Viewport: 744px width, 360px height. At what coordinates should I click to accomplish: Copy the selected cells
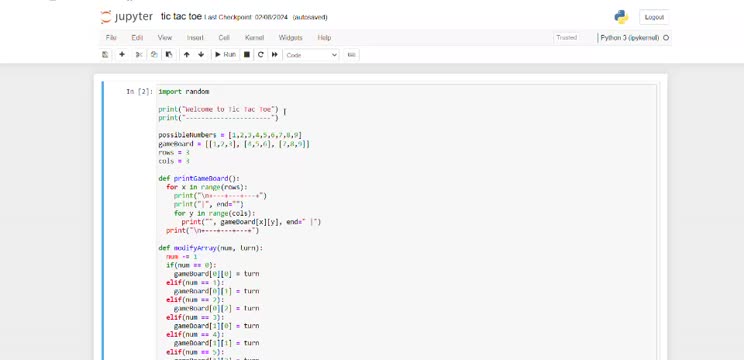[154, 55]
